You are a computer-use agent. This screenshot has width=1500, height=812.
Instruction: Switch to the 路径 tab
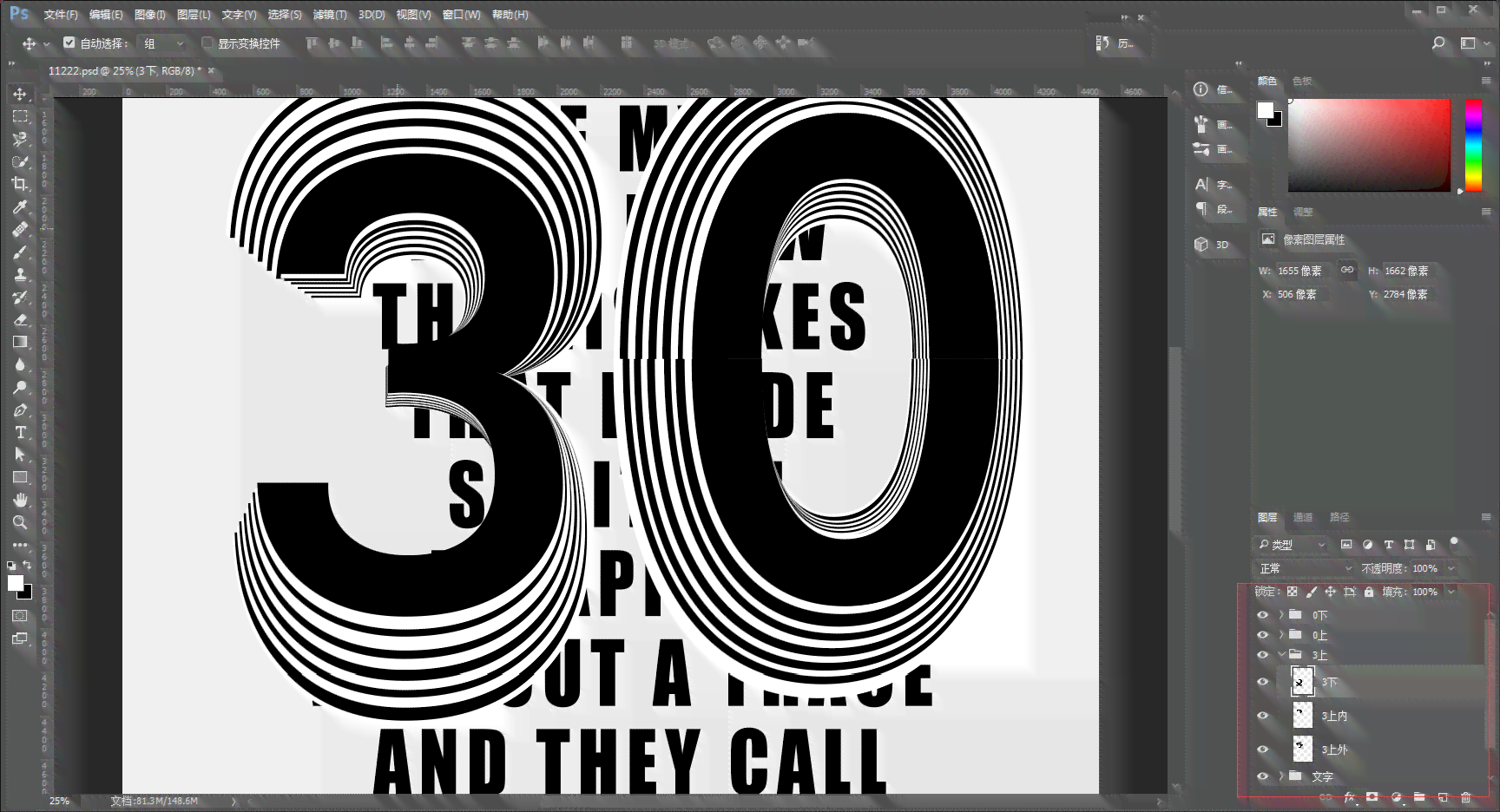point(1339,517)
